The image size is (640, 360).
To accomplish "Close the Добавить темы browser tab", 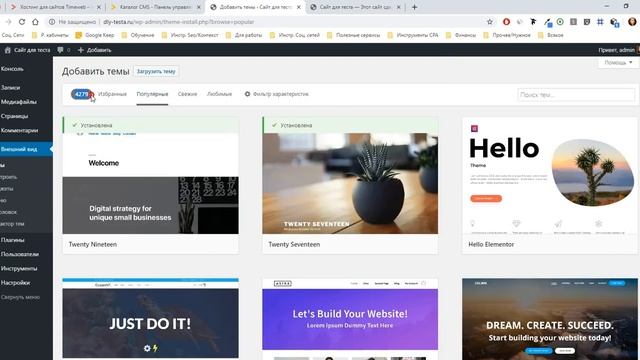I will coord(299,7).
